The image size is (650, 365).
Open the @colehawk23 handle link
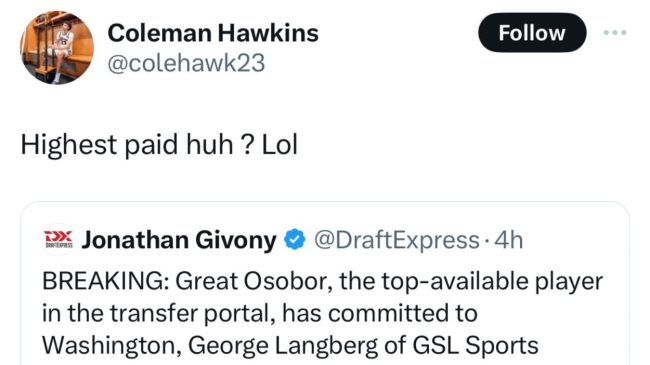point(186,63)
